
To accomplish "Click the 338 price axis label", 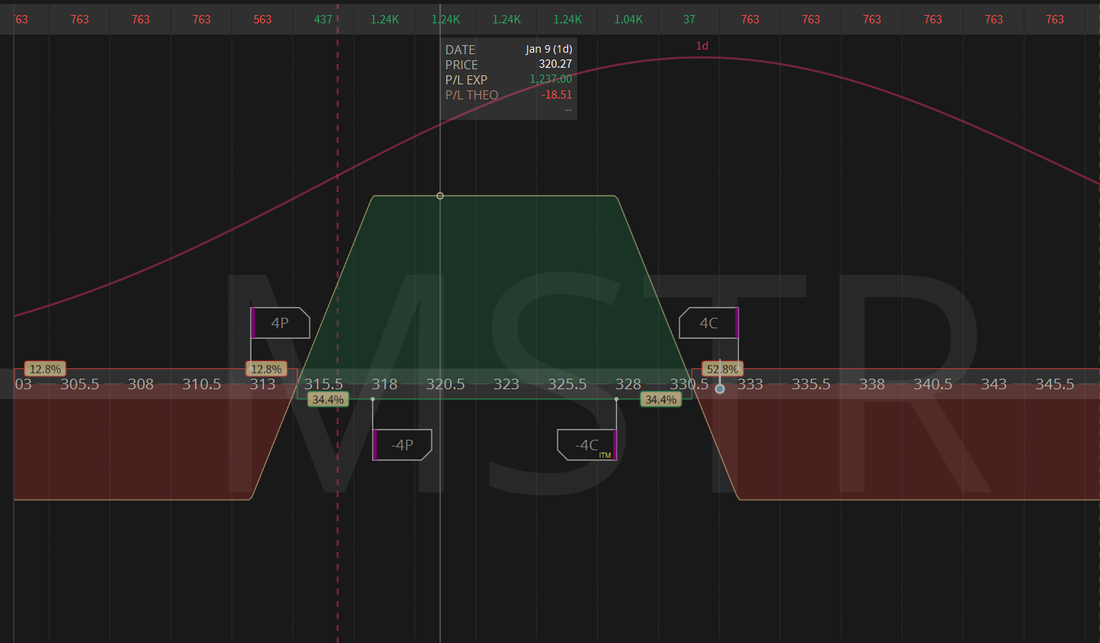I will (872, 384).
